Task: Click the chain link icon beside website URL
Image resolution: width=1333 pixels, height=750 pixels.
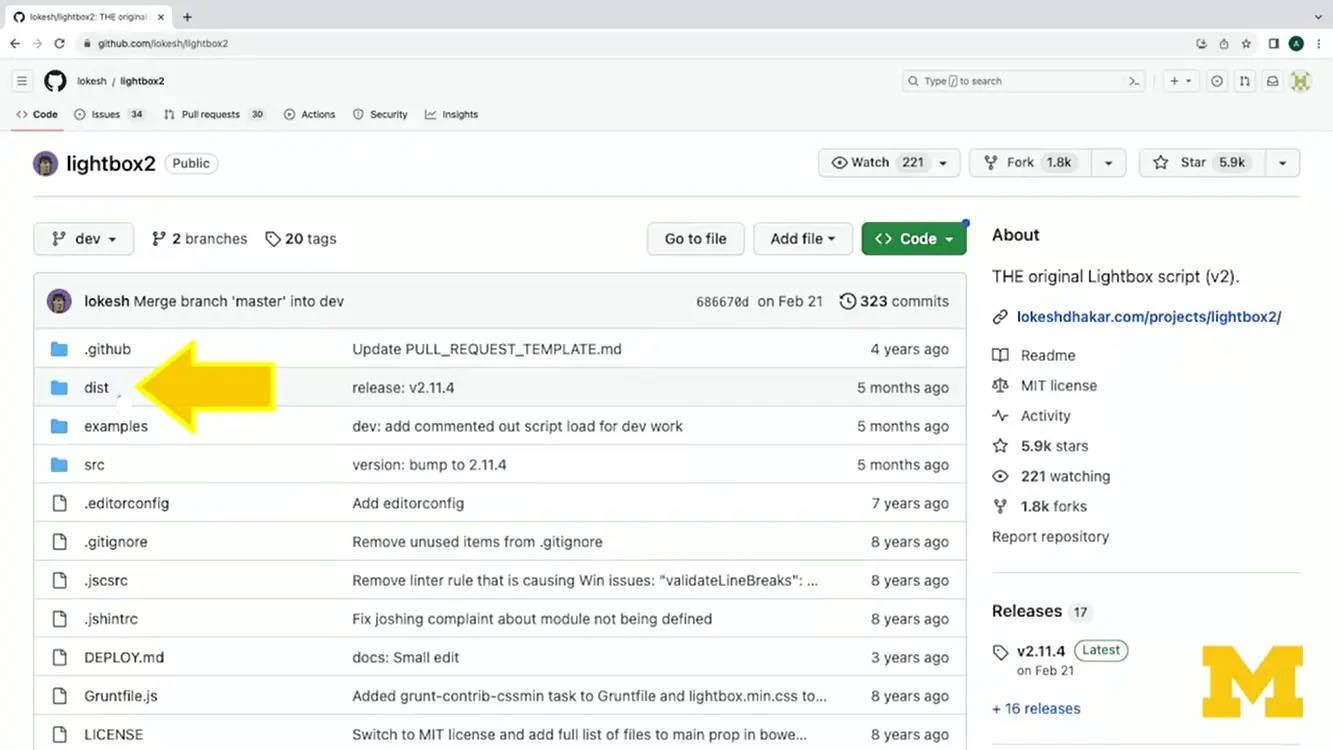Action: [1000, 317]
